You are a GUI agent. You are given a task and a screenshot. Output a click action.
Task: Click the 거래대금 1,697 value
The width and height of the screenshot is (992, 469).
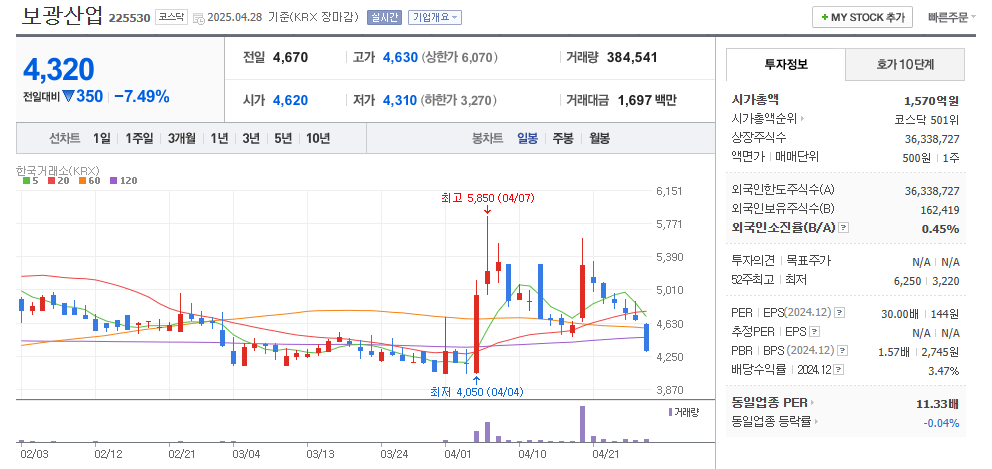[636, 100]
